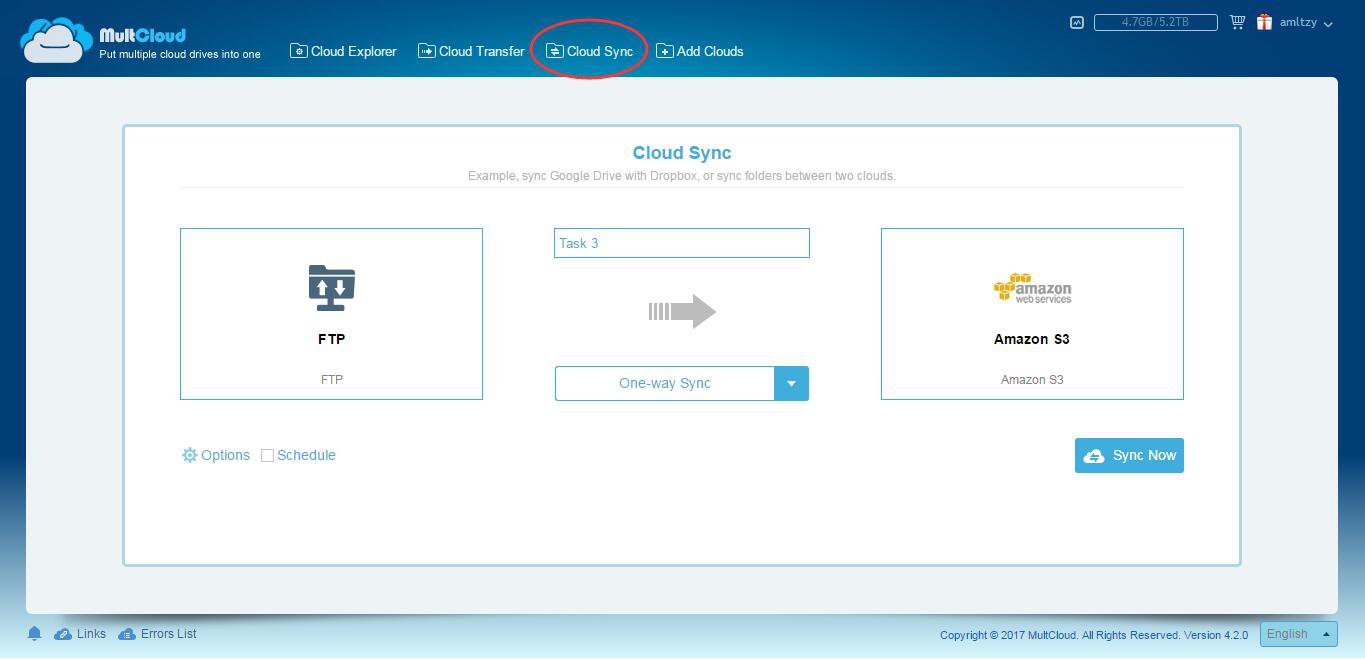This screenshot has height=659, width=1365.
Task: Select the Amazon S3 destination box
Action: click(x=1032, y=314)
